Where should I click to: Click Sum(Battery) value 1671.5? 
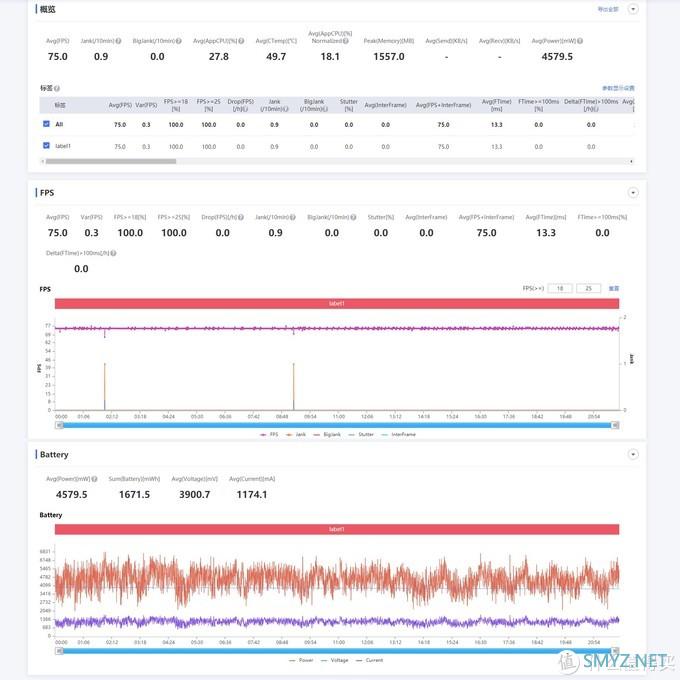tap(134, 494)
